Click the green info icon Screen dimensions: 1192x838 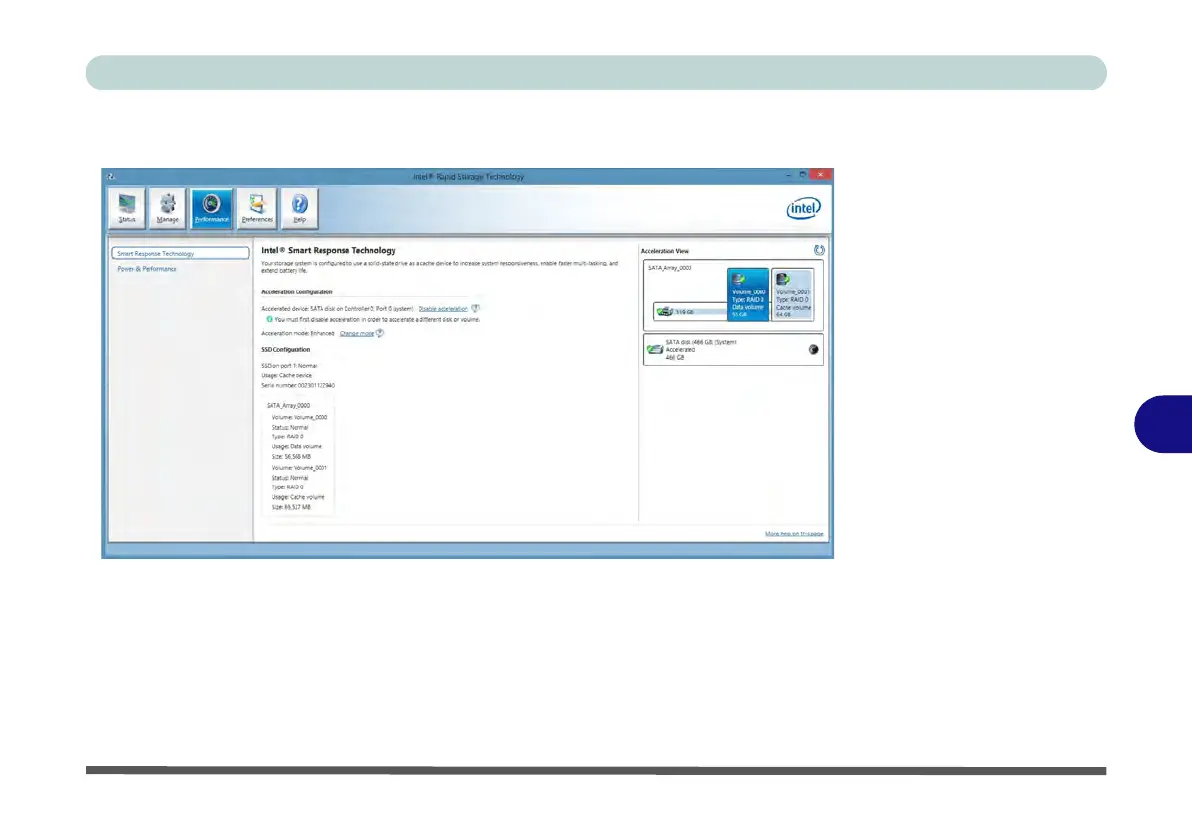(x=269, y=319)
